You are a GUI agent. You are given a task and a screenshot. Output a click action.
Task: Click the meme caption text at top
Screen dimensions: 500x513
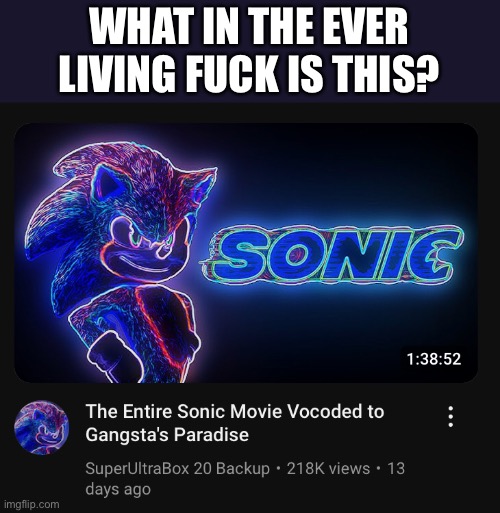pos(248,50)
